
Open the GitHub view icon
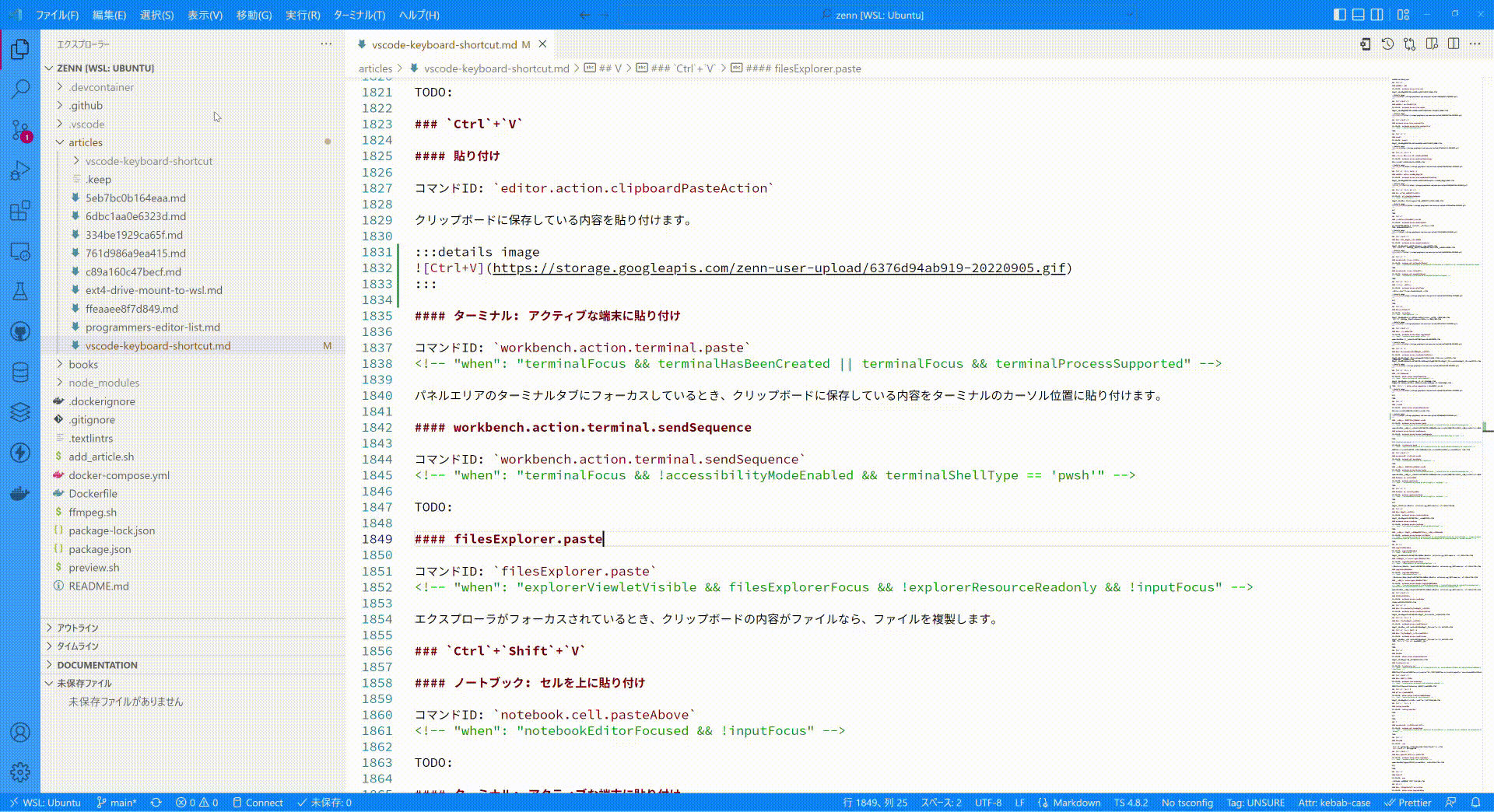tap(20, 332)
